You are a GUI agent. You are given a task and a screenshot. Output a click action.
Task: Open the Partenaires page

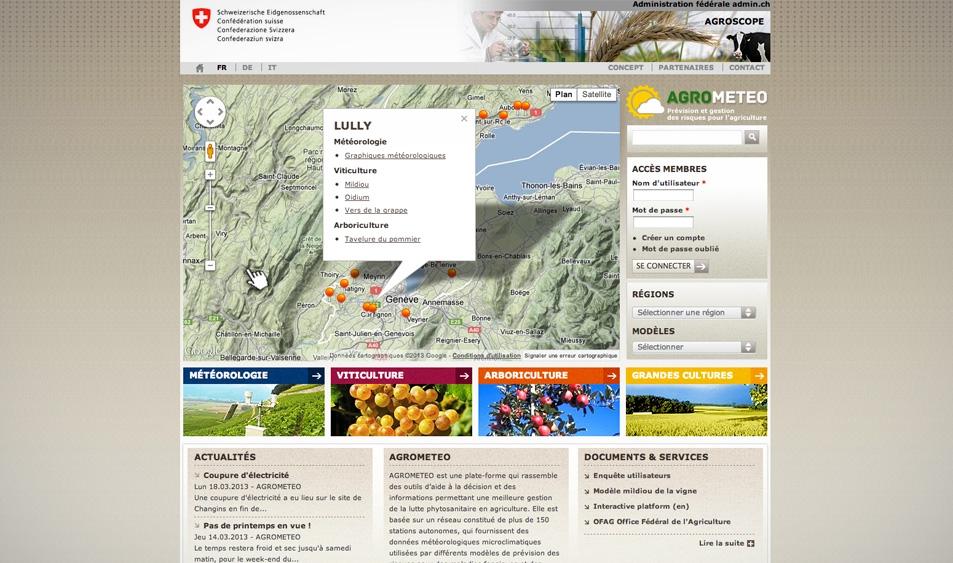(x=686, y=67)
